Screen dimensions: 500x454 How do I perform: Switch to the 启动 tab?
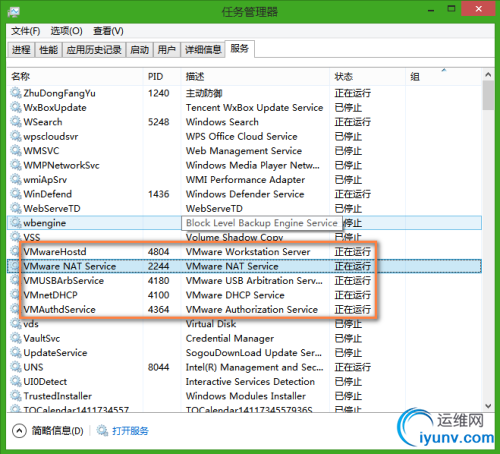(139, 50)
